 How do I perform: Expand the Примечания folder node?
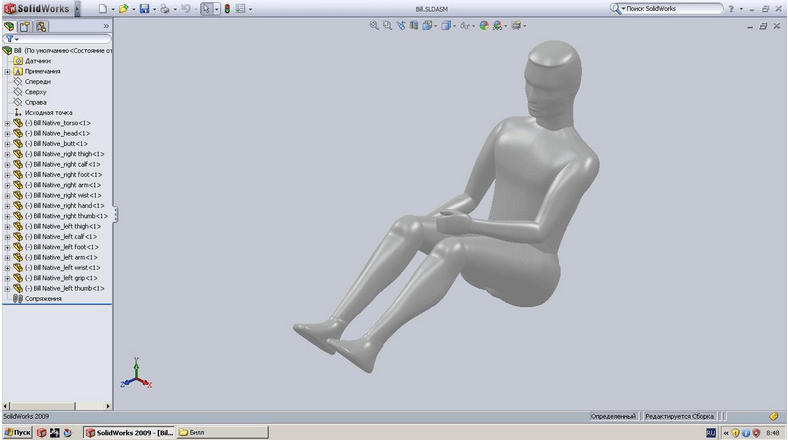(x=7, y=71)
